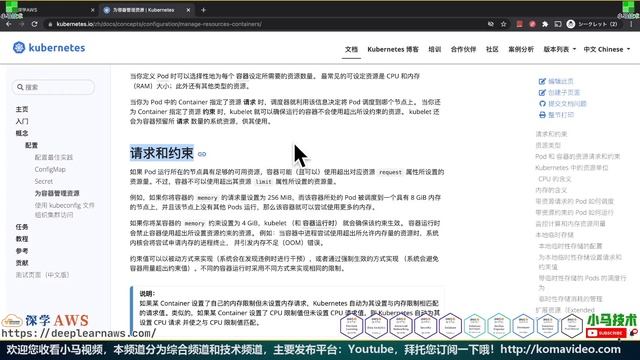Close the first AWS tab
Image resolution: width=640 pixels, height=360 pixels.
click(x=93, y=10)
